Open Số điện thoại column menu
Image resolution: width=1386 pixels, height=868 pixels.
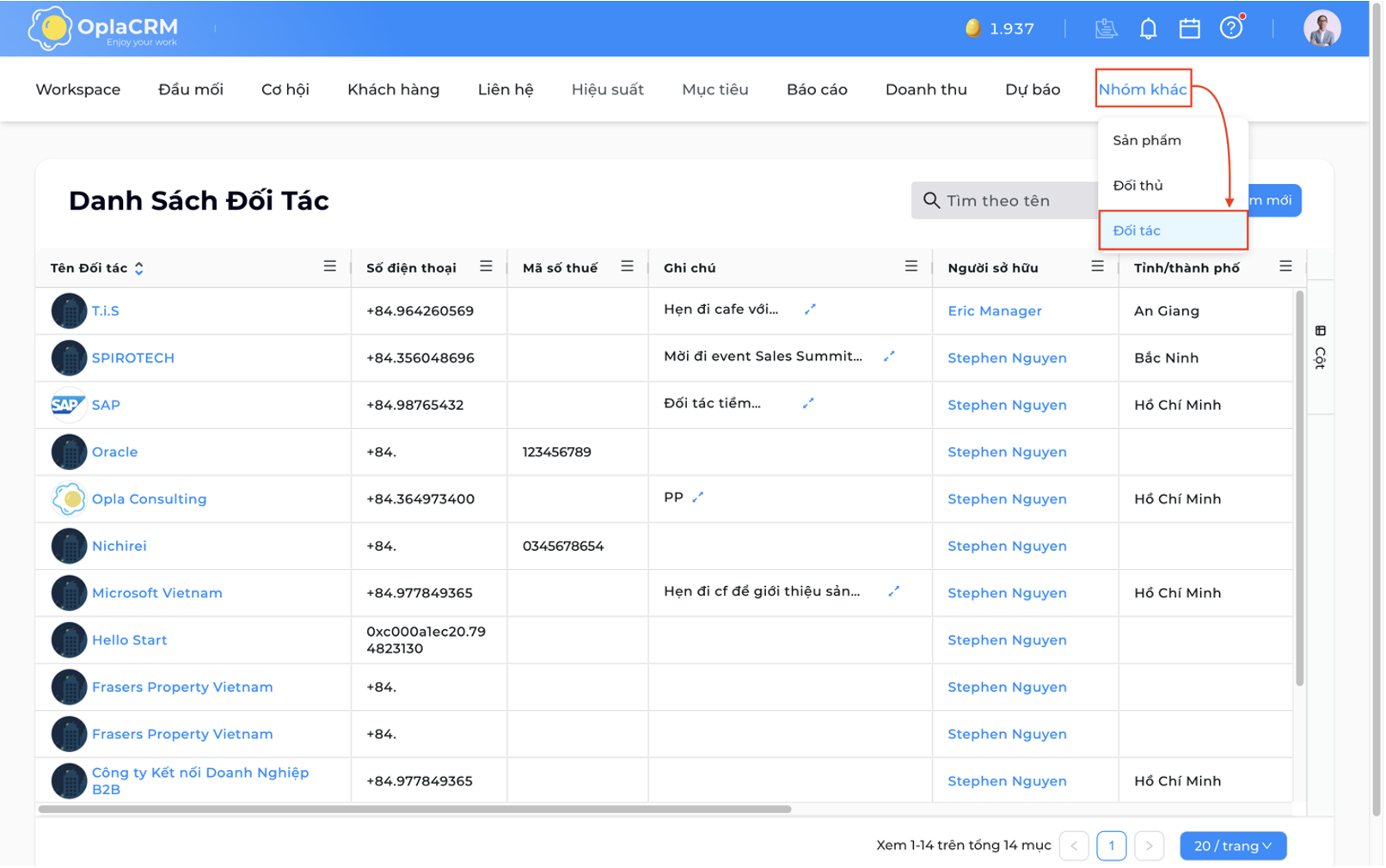coord(486,266)
